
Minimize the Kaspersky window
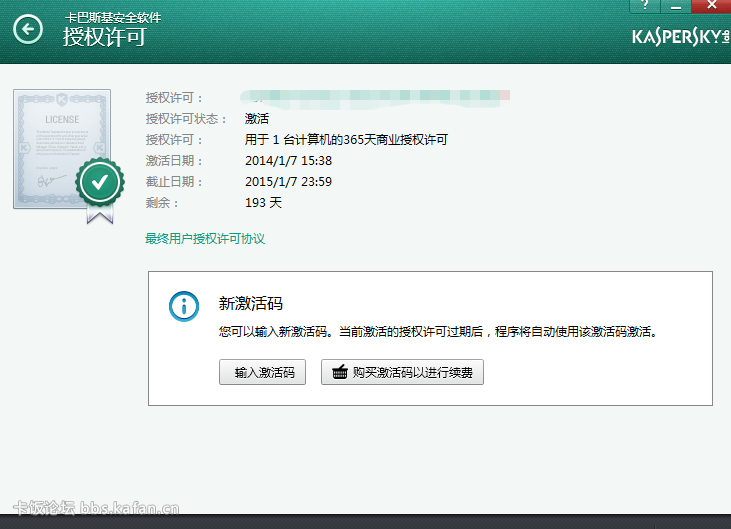point(676,6)
